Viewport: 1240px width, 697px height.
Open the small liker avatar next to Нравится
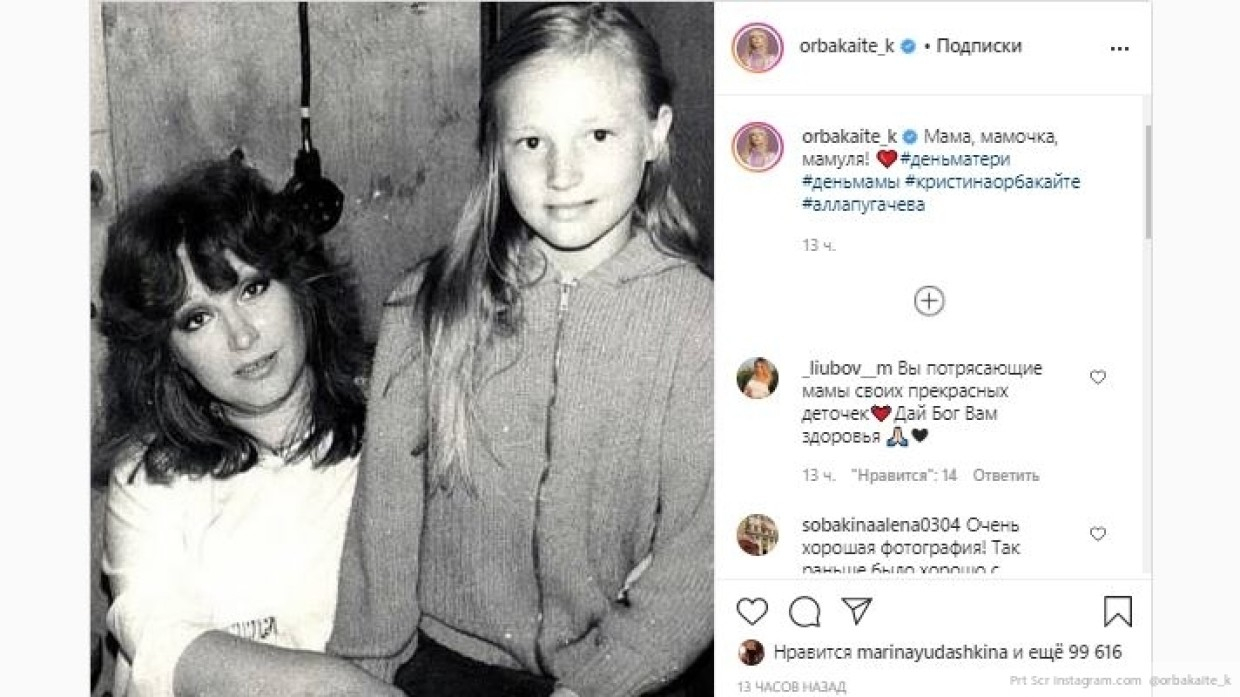(x=751, y=652)
